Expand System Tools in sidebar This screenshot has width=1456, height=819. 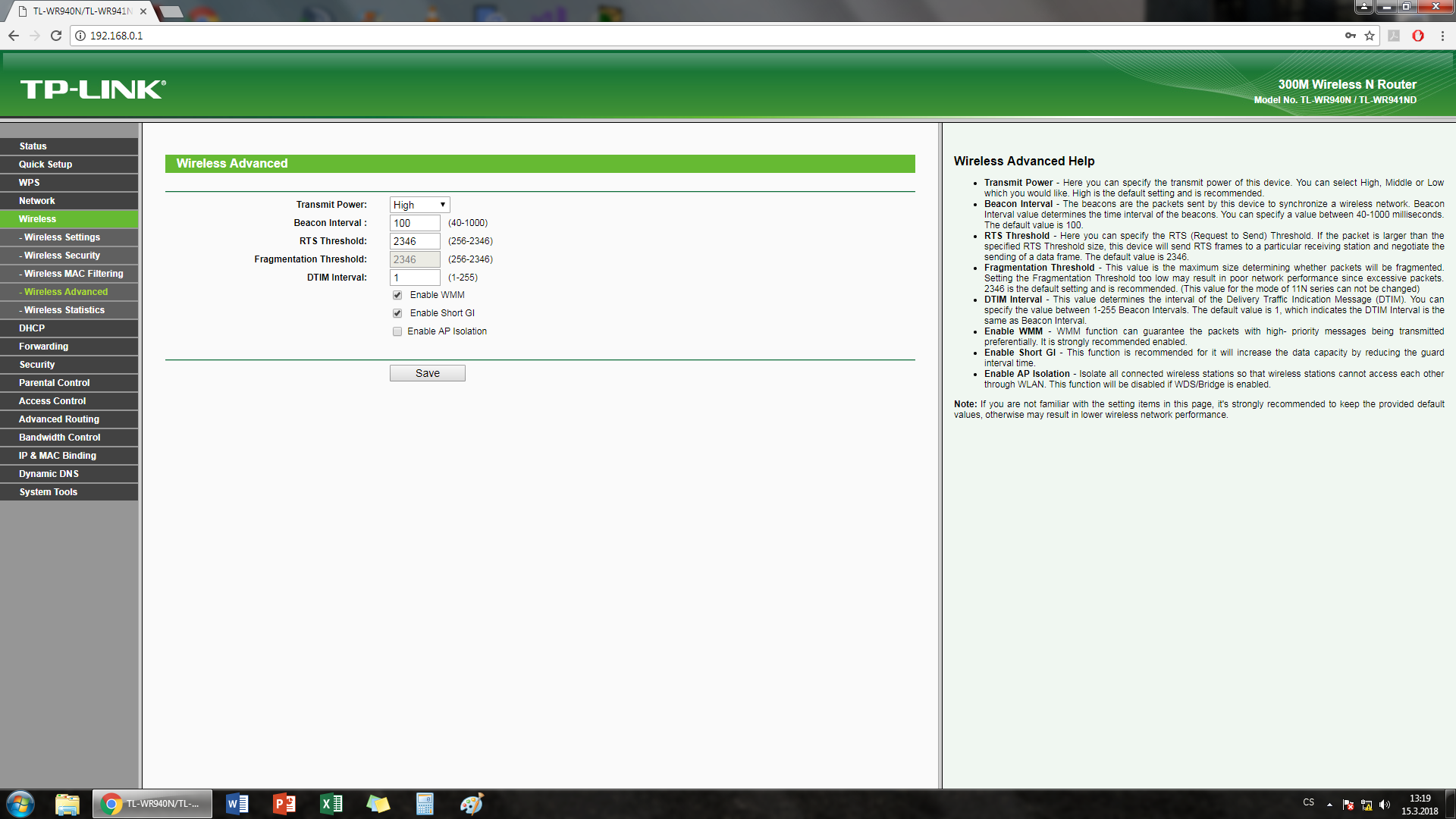point(49,492)
